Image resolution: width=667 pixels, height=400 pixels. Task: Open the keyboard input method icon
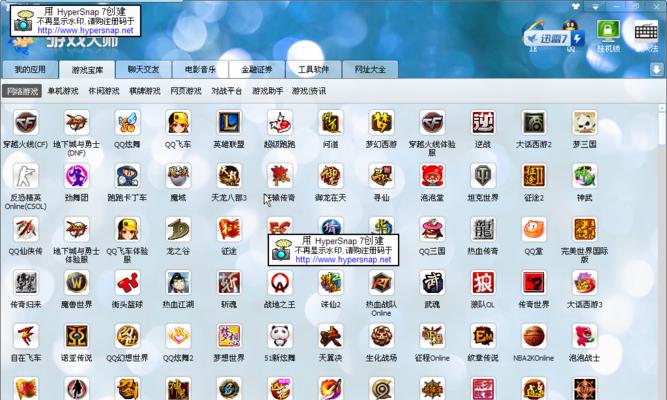click(646, 31)
